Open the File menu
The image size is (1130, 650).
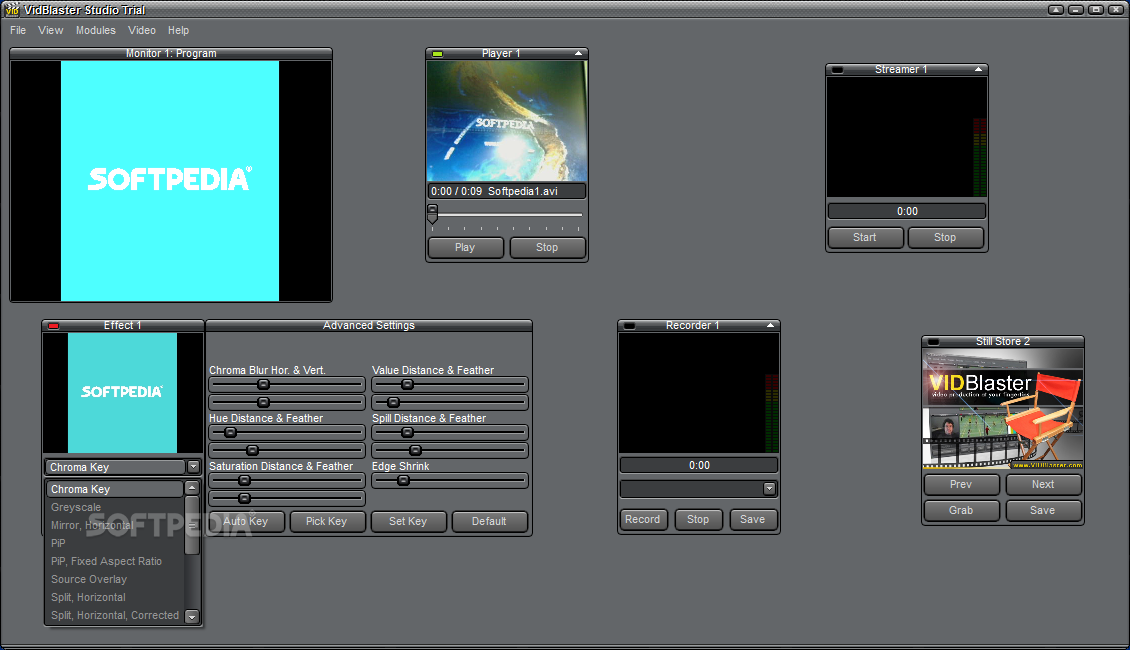click(x=18, y=30)
